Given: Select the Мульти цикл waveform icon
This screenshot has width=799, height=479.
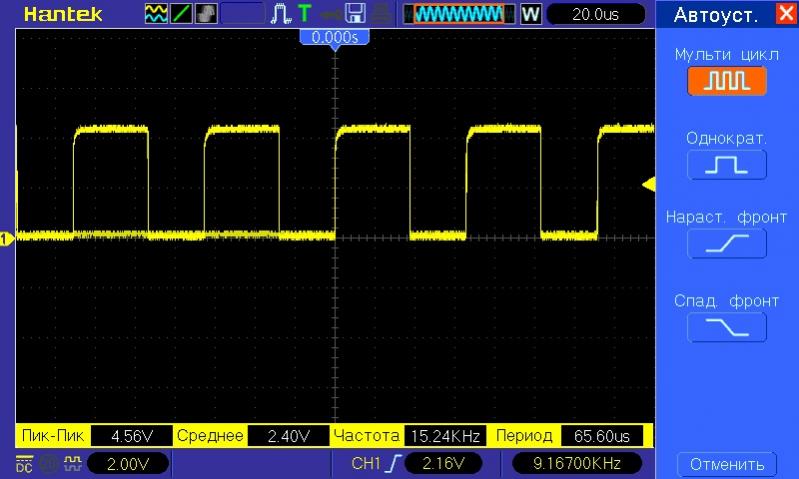Looking at the screenshot, I should [x=726, y=81].
